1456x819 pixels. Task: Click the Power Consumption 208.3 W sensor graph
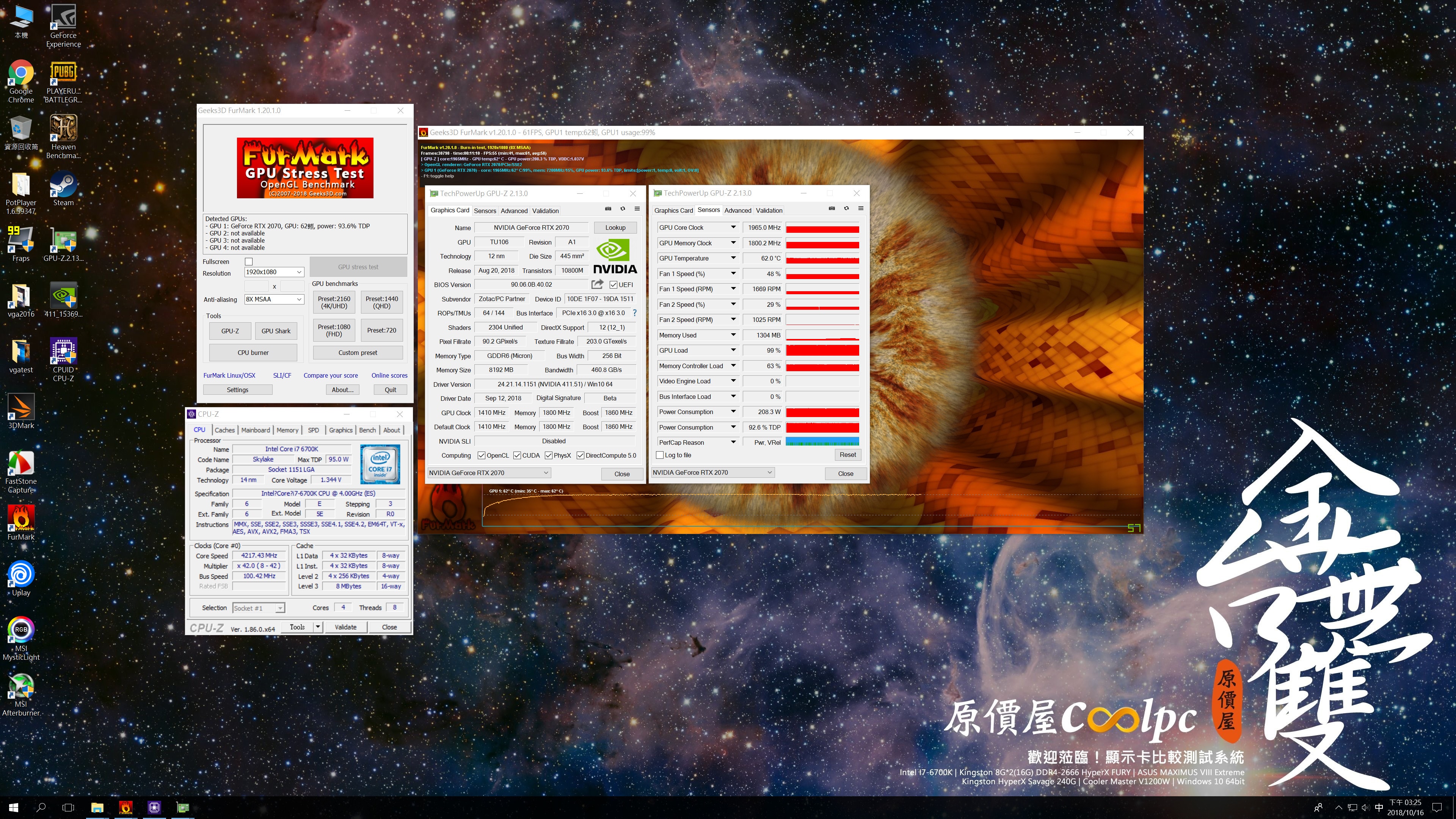[x=822, y=412]
